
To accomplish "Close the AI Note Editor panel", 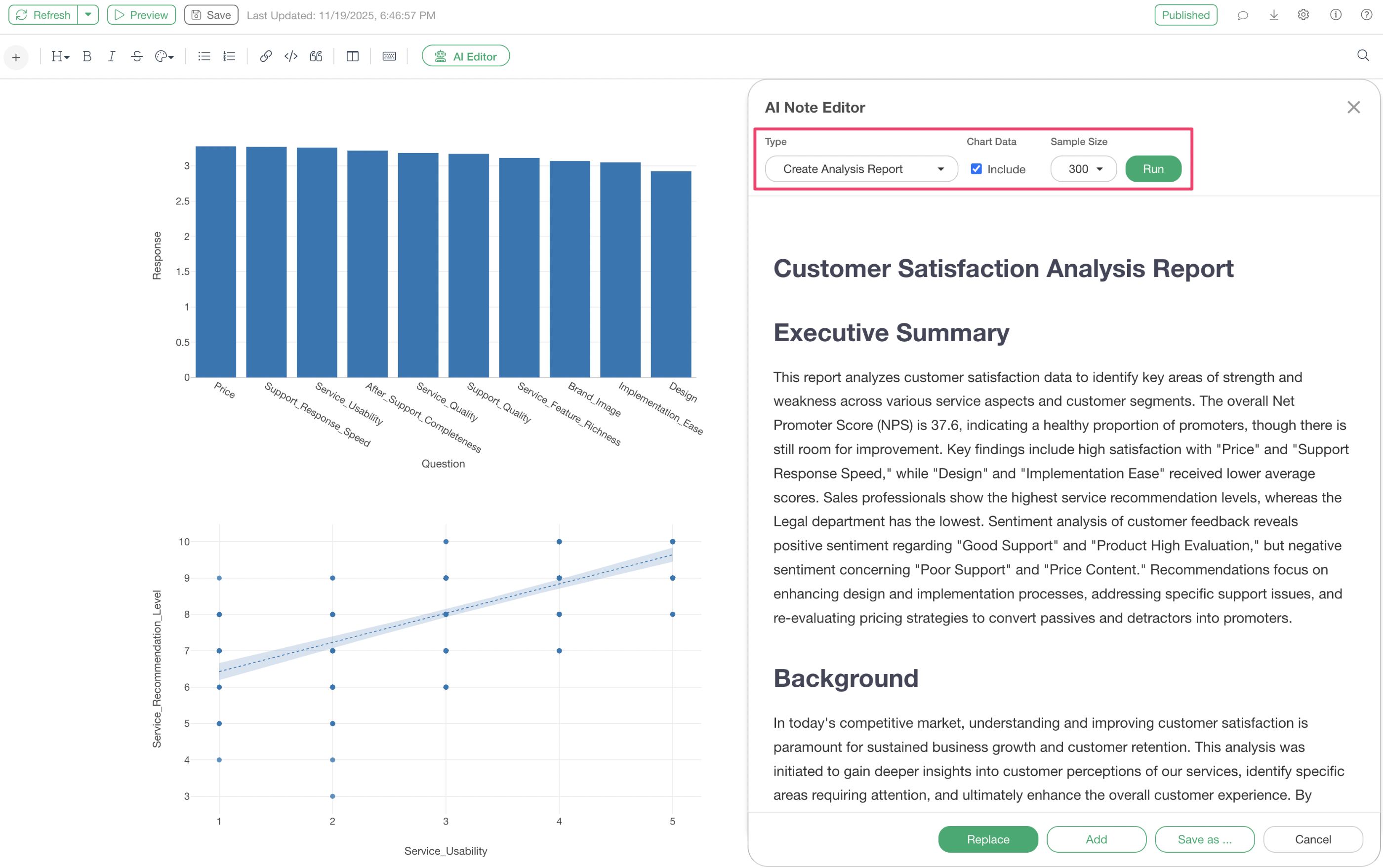I will (x=1353, y=107).
